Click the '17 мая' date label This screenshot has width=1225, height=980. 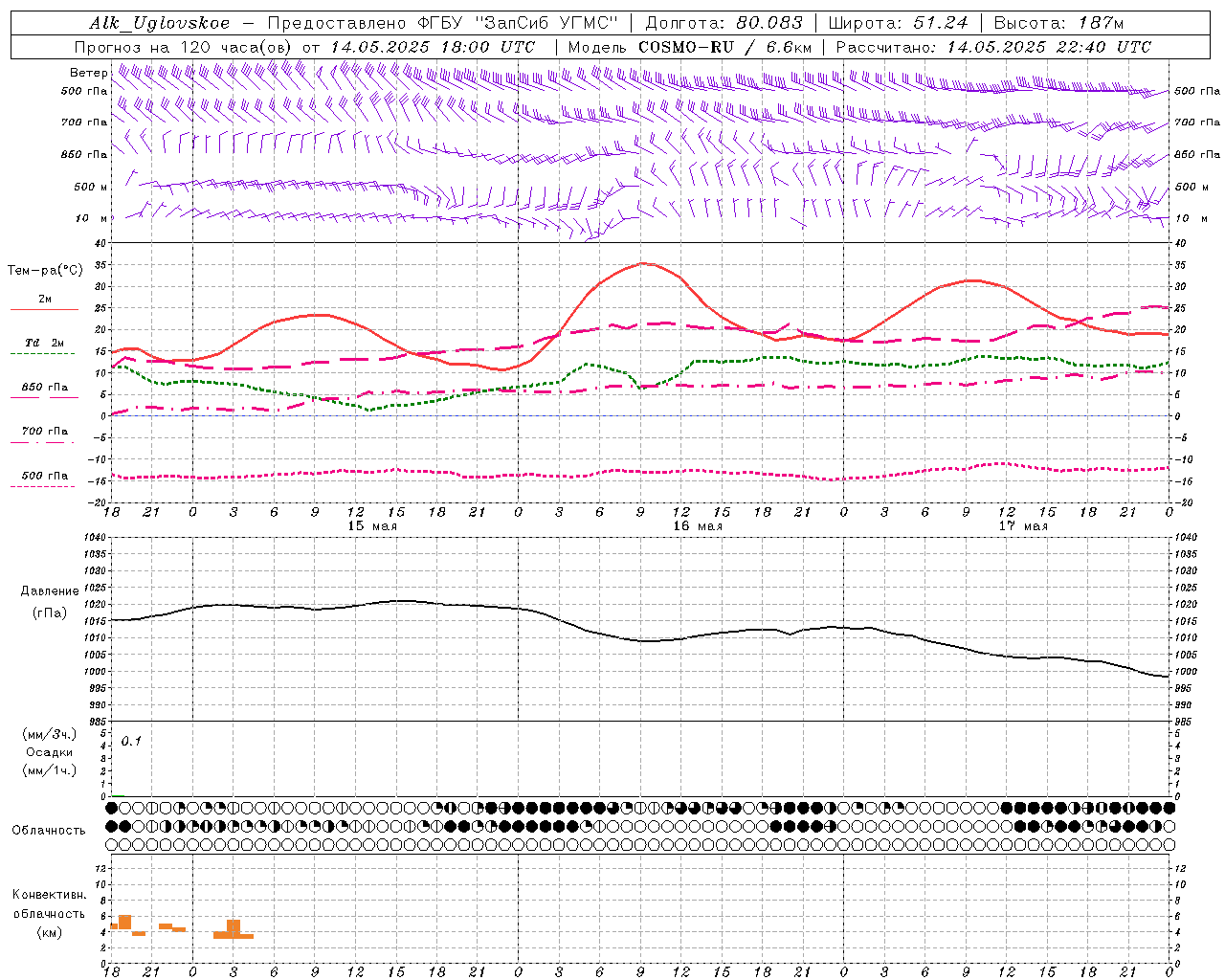1022,526
